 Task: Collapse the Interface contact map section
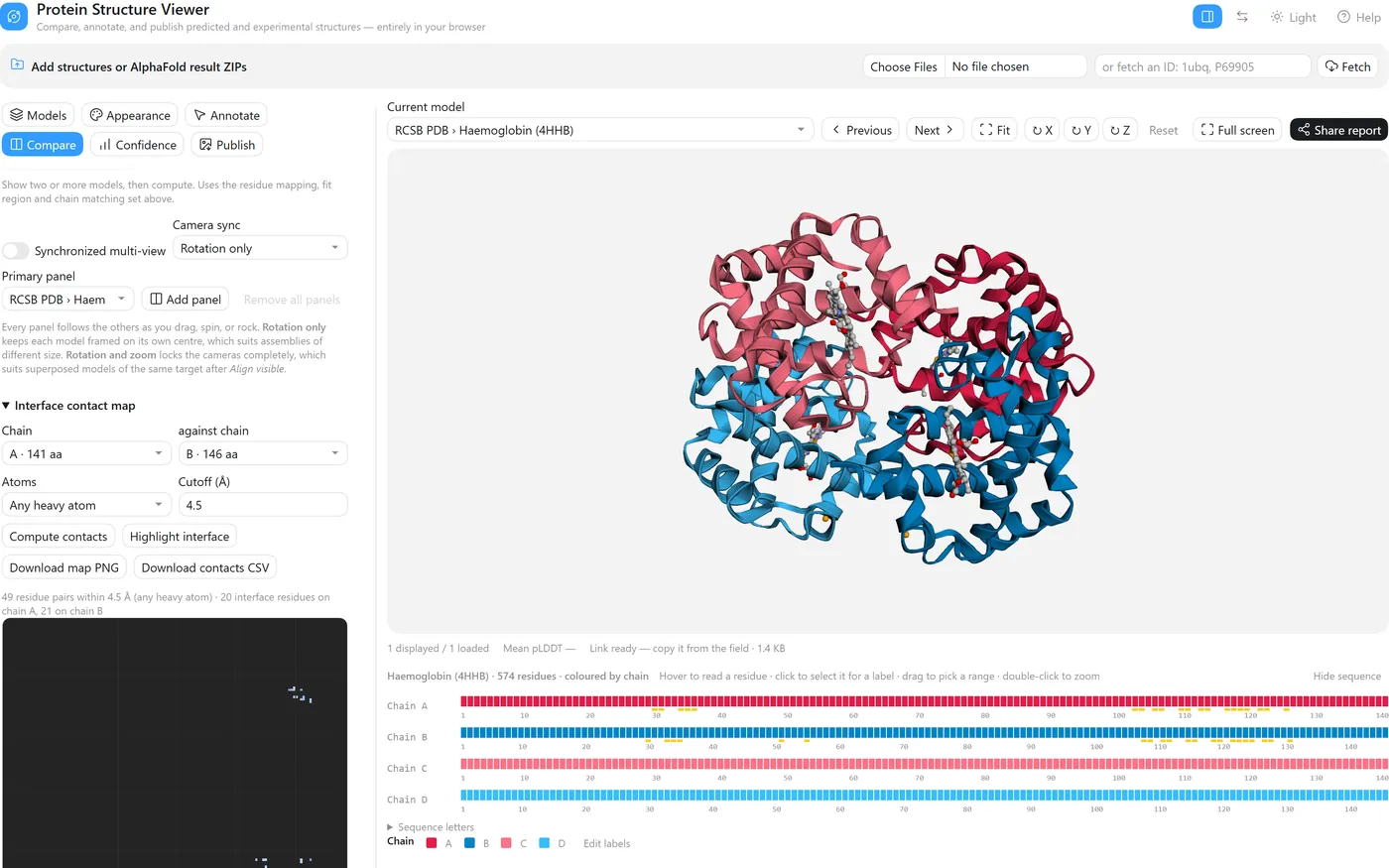[x=69, y=406]
